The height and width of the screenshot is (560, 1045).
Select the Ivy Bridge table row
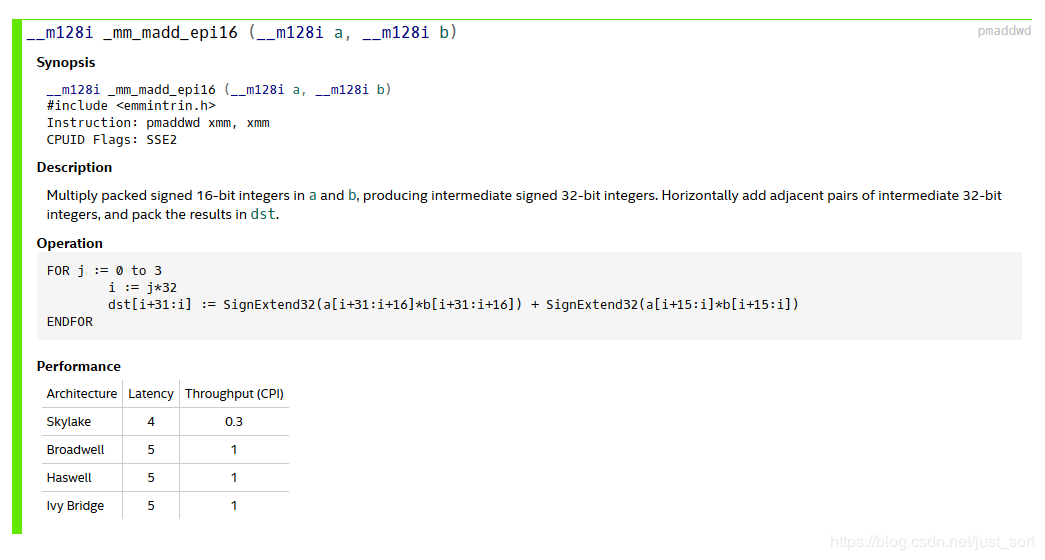point(165,506)
